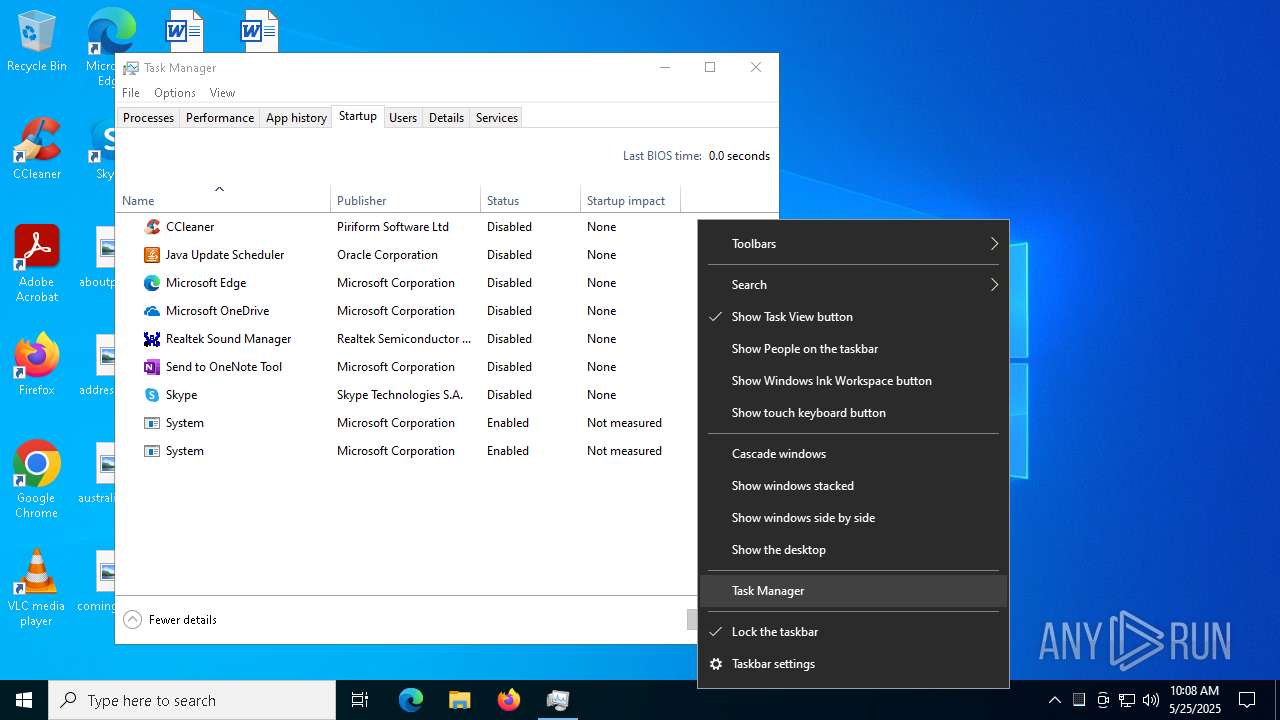
Task: Click the CCleaner icon in startup list
Action: coord(152,227)
